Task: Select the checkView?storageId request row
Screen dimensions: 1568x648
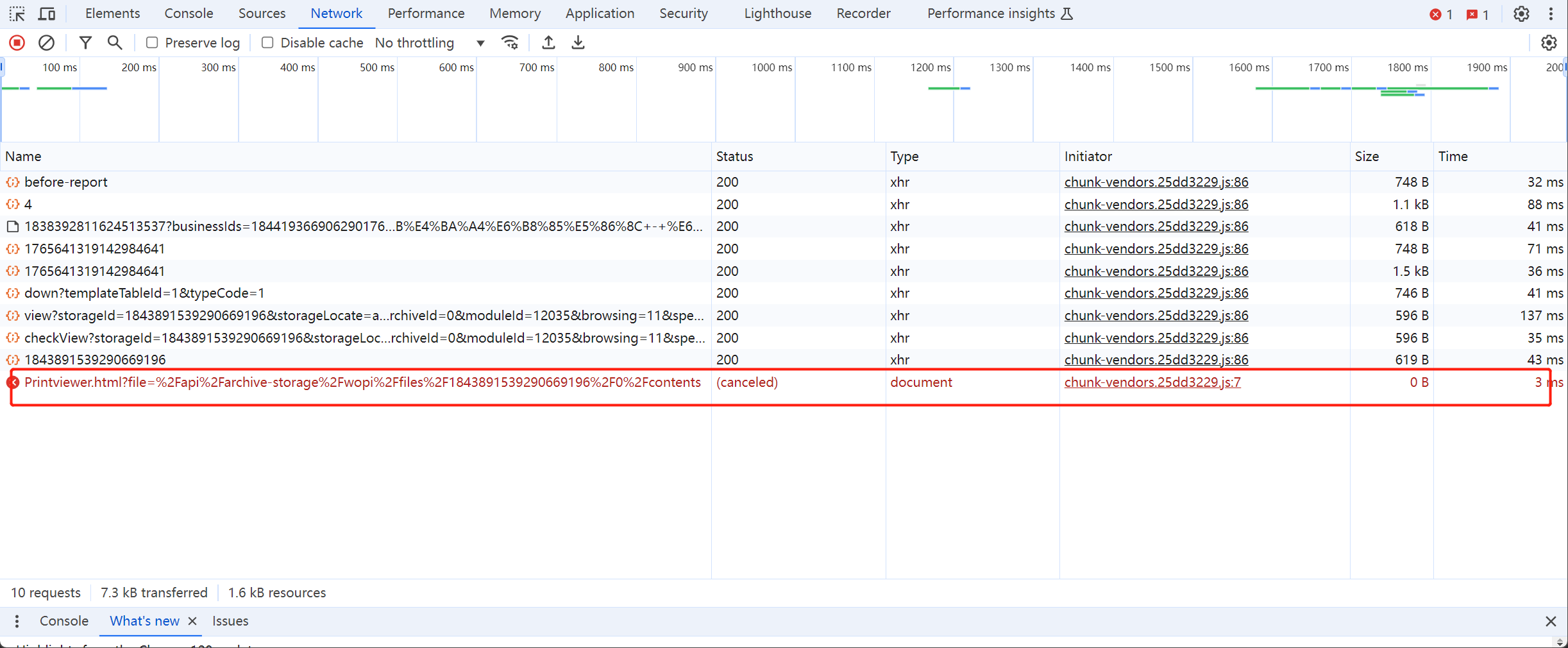Action: (x=784, y=338)
